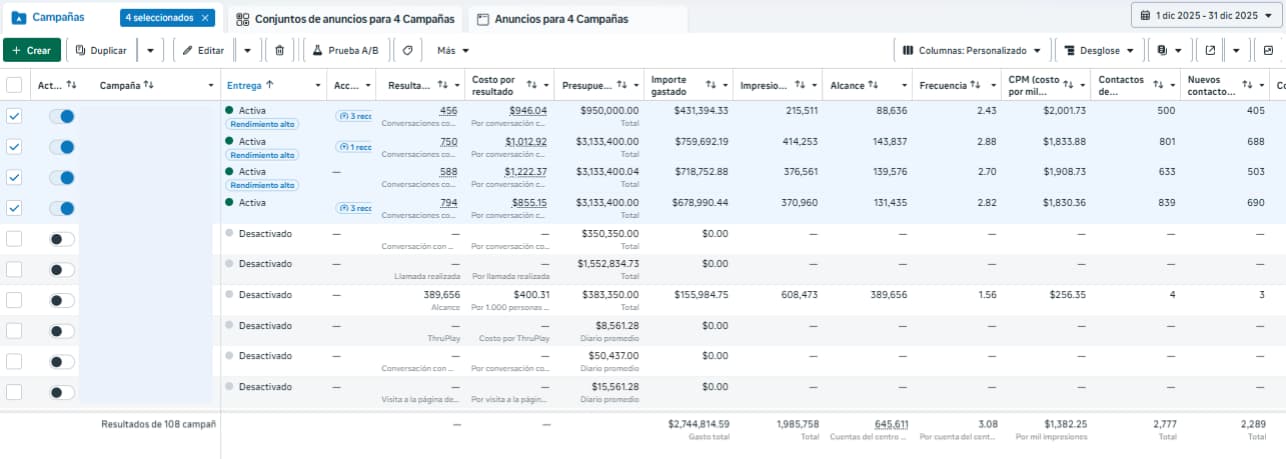Open recommendations badge in the 794 results row
Screen dimensions: 1286x459
pos(354,208)
